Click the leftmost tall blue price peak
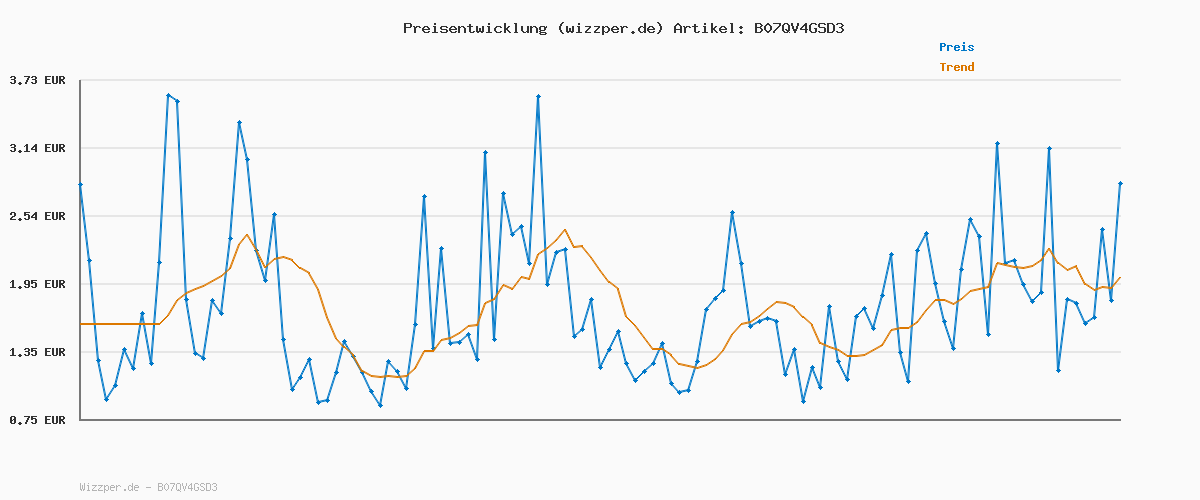Viewport: 1200px width, 500px height. click(x=168, y=95)
